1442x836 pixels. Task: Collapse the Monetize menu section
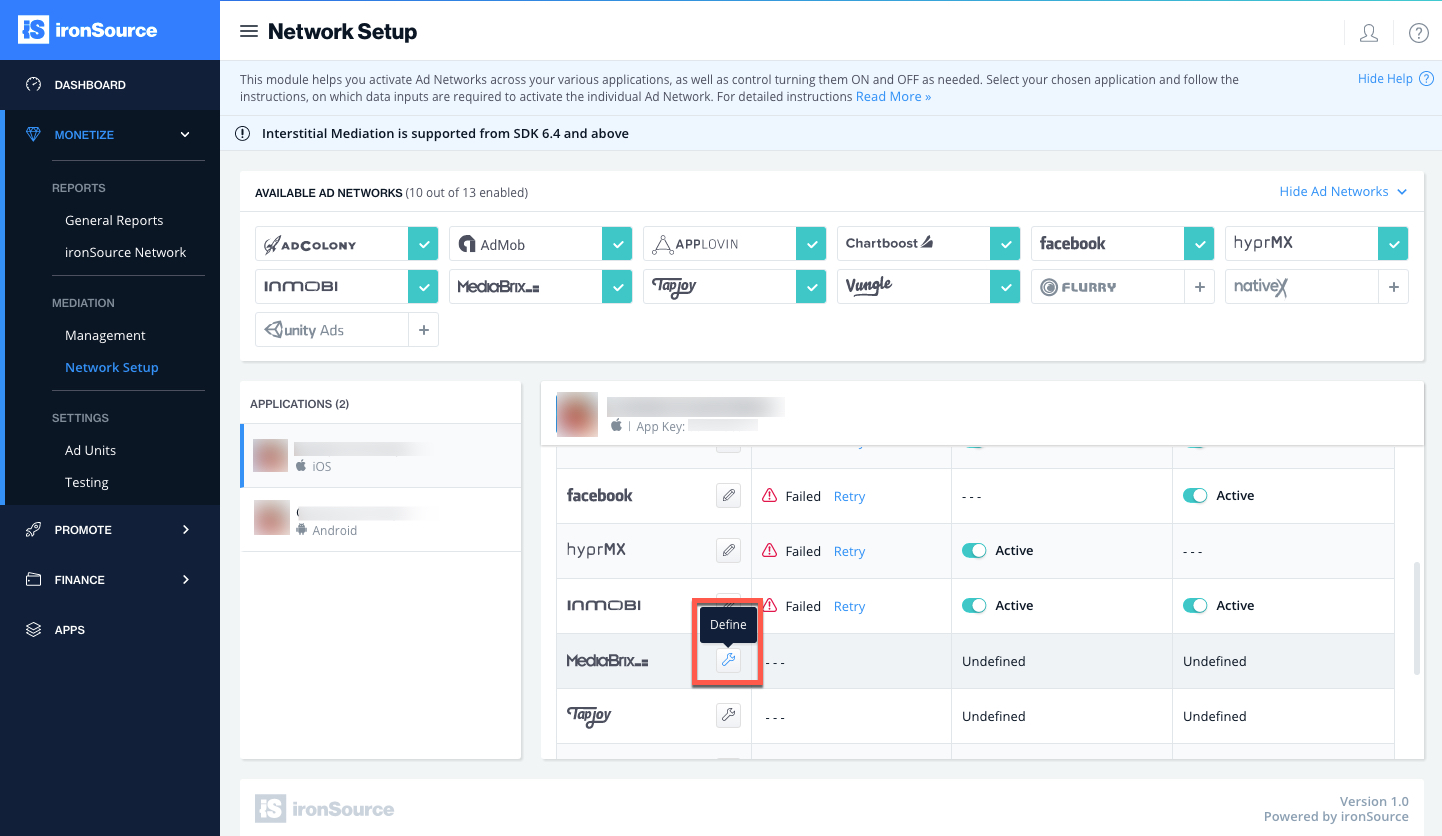click(185, 135)
